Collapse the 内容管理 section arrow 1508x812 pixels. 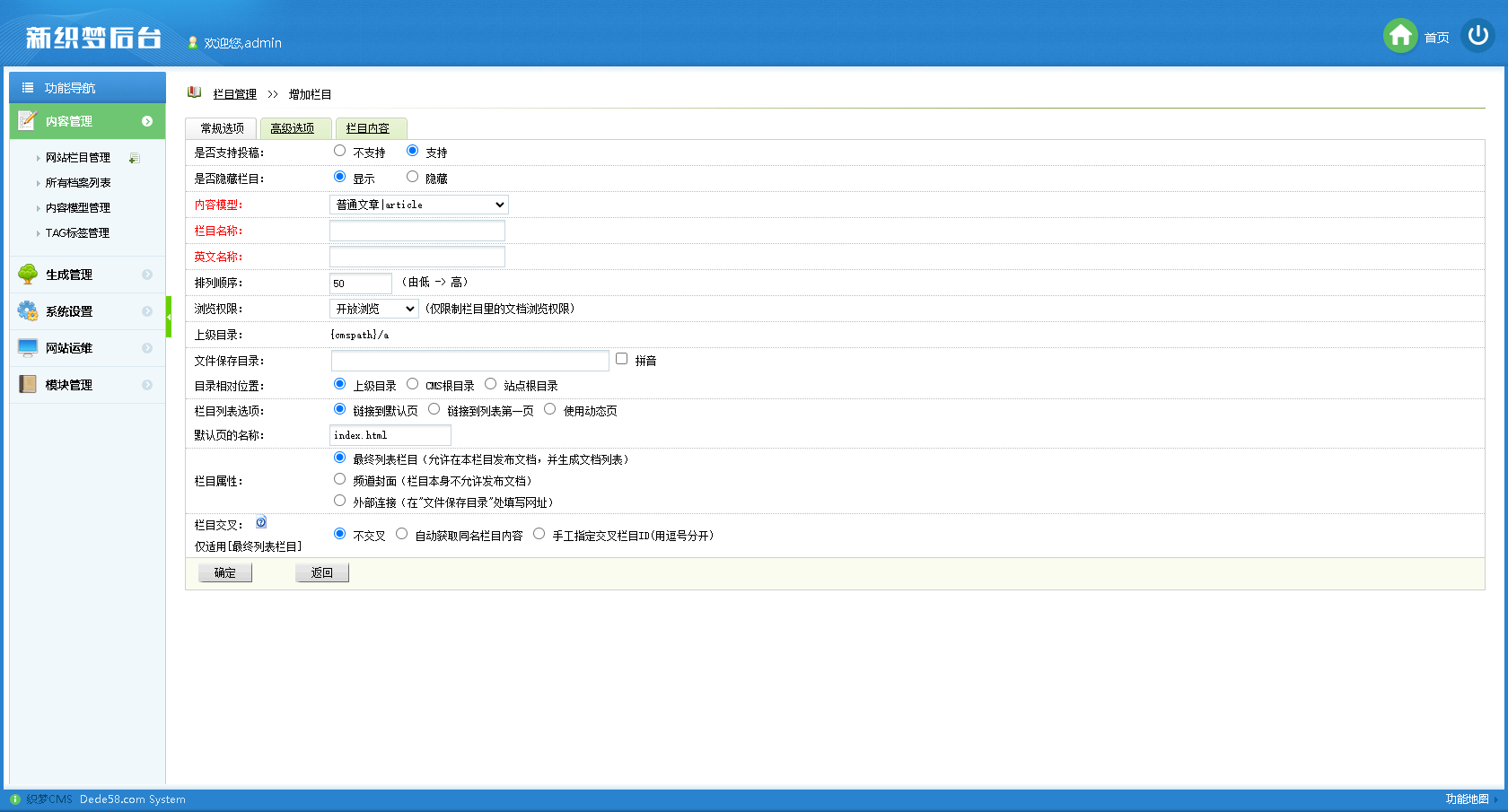[147, 121]
